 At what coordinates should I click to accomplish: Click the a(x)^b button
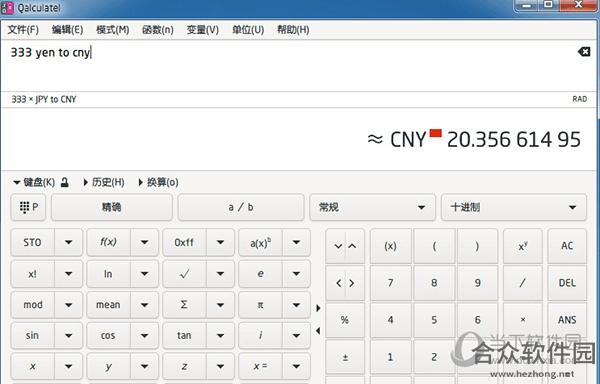point(260,242)
